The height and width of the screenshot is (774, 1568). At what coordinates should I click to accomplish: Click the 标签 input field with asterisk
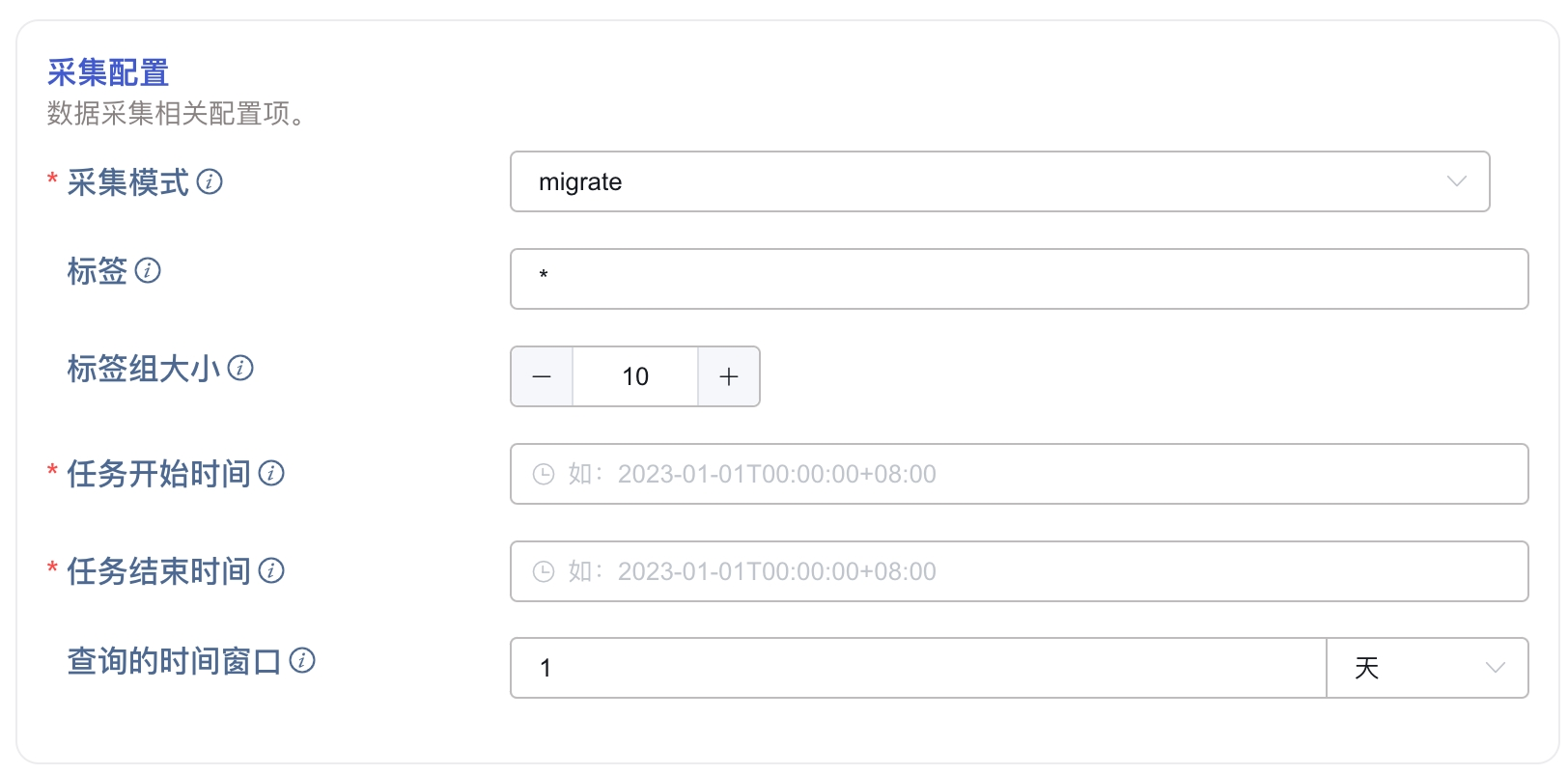coord(1018,279)
